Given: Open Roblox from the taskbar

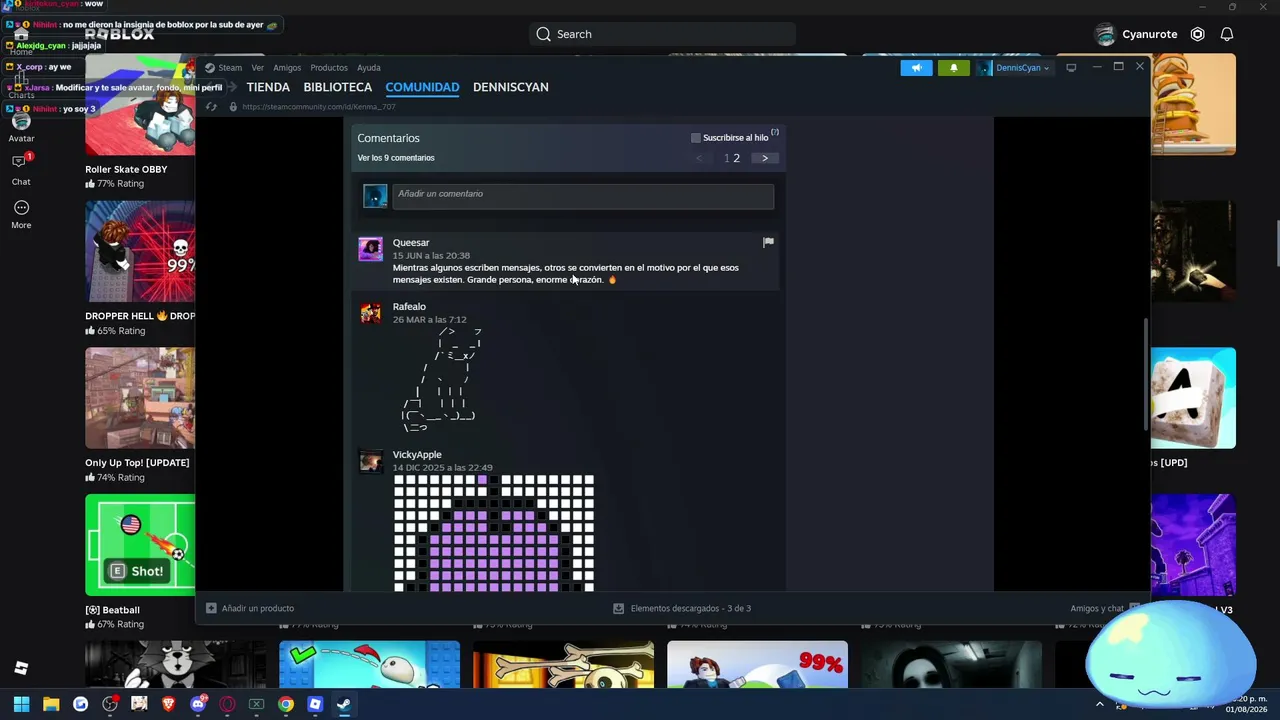Looking at the screenshot, I should coord(315,704).
